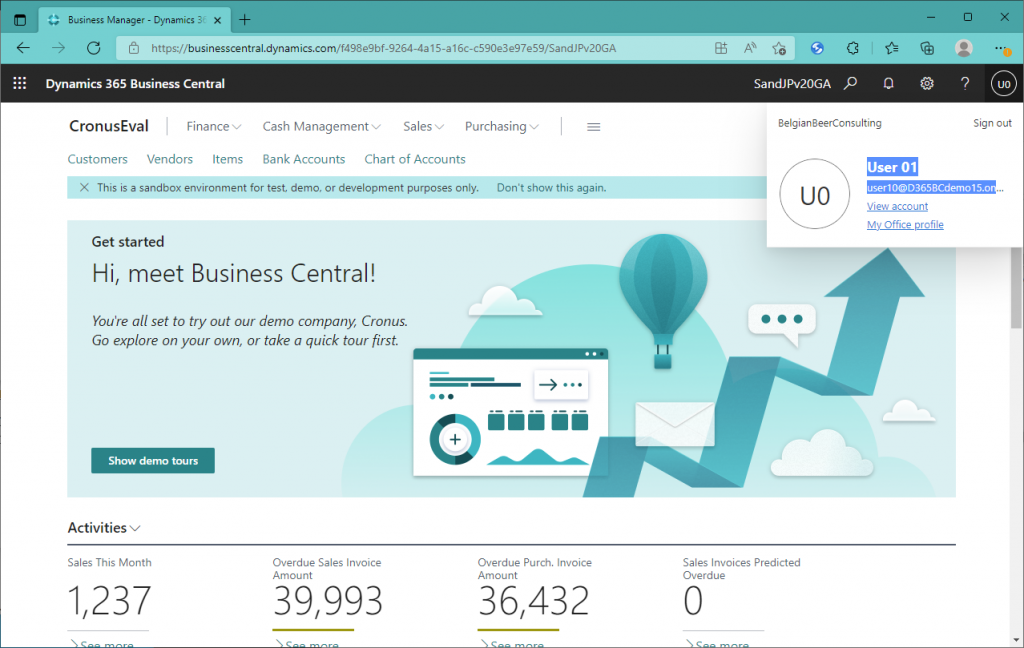Close the Business Manager browser tab
Viewport: 1024px width, 648px height.
pyautogui.click(x=217, y=20)
